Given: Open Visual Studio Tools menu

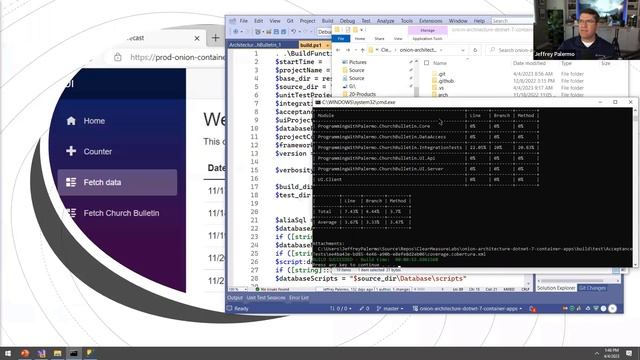Looking at the screenshot, I should [407, 21].
